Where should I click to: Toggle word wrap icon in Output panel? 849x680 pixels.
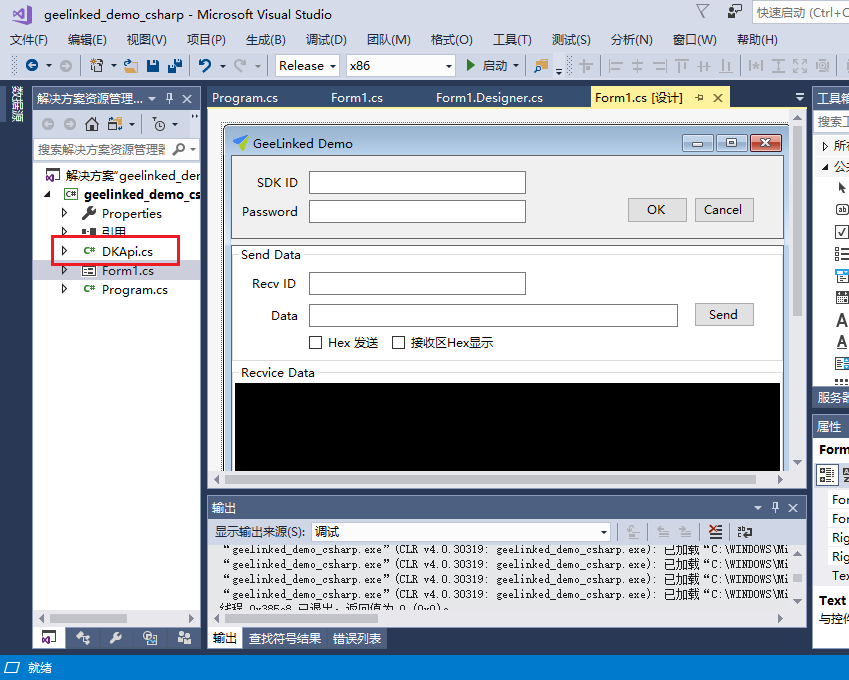744,532
